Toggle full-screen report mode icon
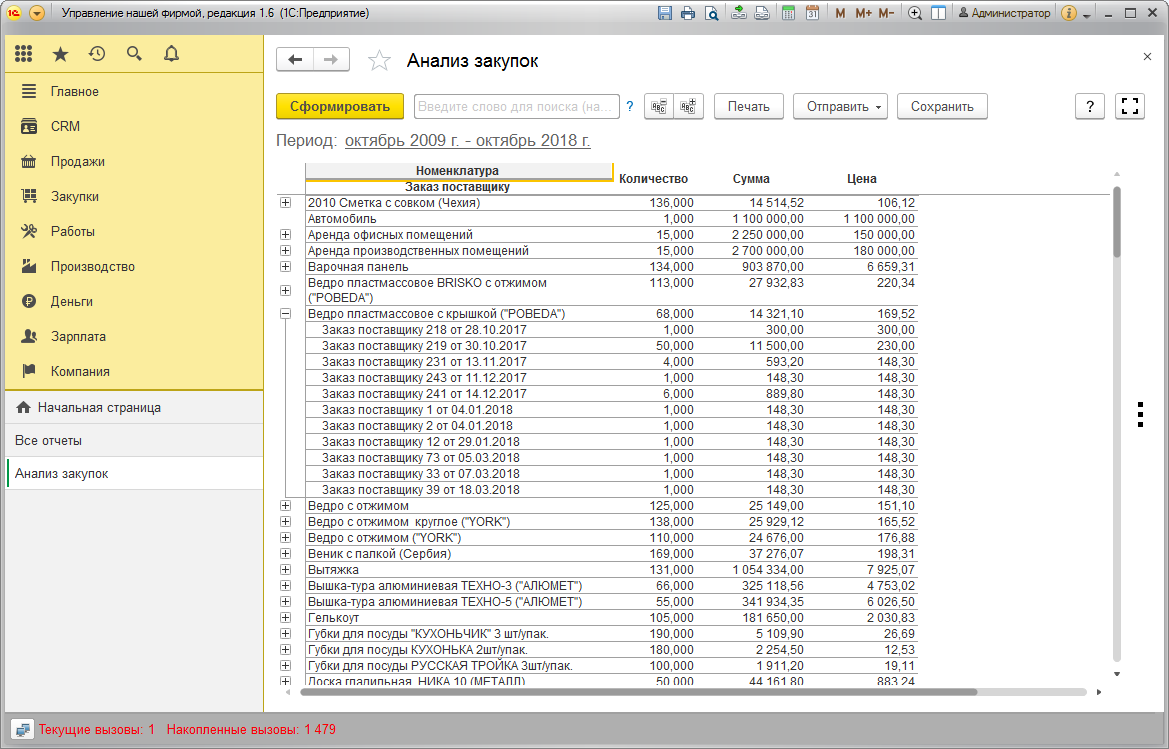Screen dimensions: 1169x749 [1129, 107]
